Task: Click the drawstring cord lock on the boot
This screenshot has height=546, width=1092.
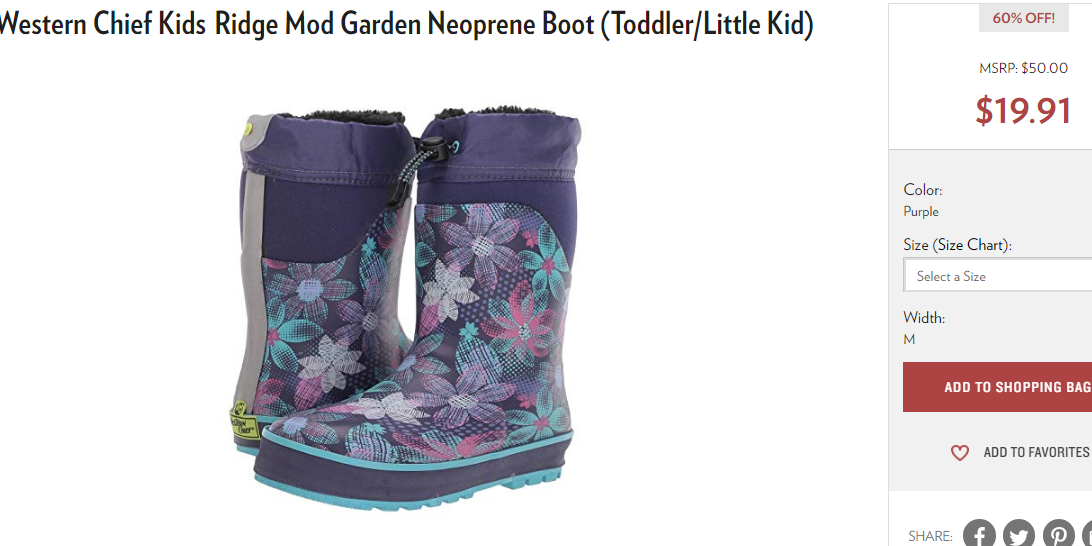Action: [433, 145]
